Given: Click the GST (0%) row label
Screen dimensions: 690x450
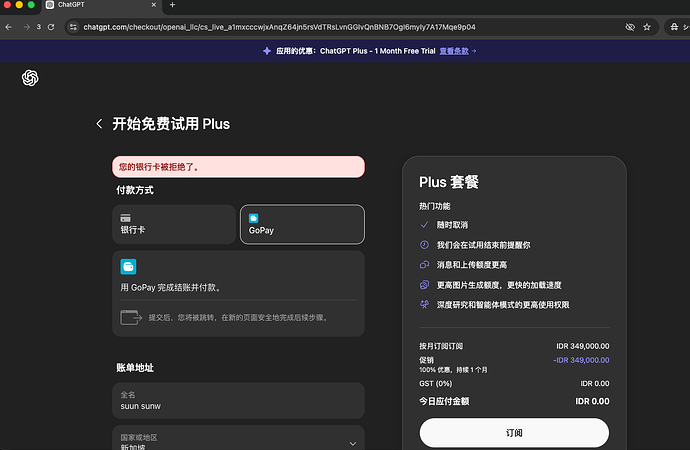Looking at the screenshot, I should pos(435,384).
